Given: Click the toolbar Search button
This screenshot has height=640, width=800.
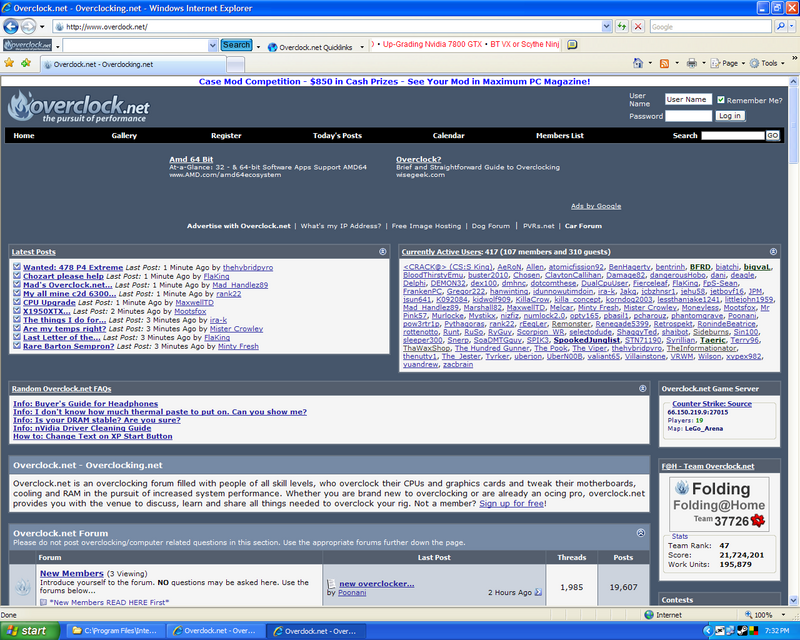Looking at the screenshot, I should point(236,45).
